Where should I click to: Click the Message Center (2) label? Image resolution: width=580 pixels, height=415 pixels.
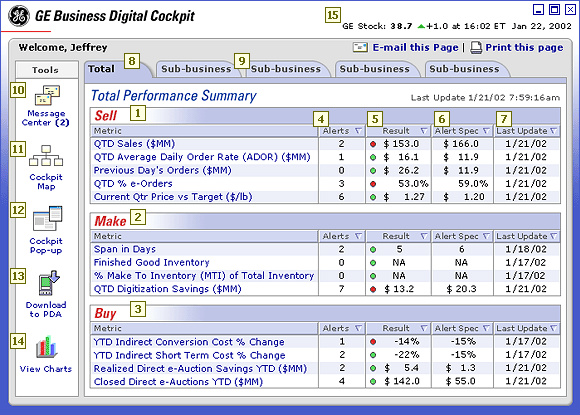(x=45, y=118)
